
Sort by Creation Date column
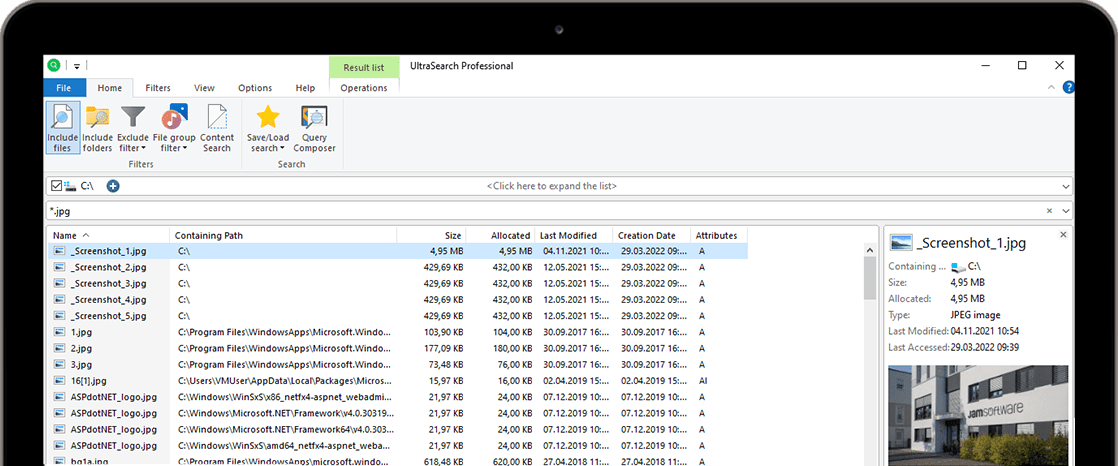click(652, 235)
